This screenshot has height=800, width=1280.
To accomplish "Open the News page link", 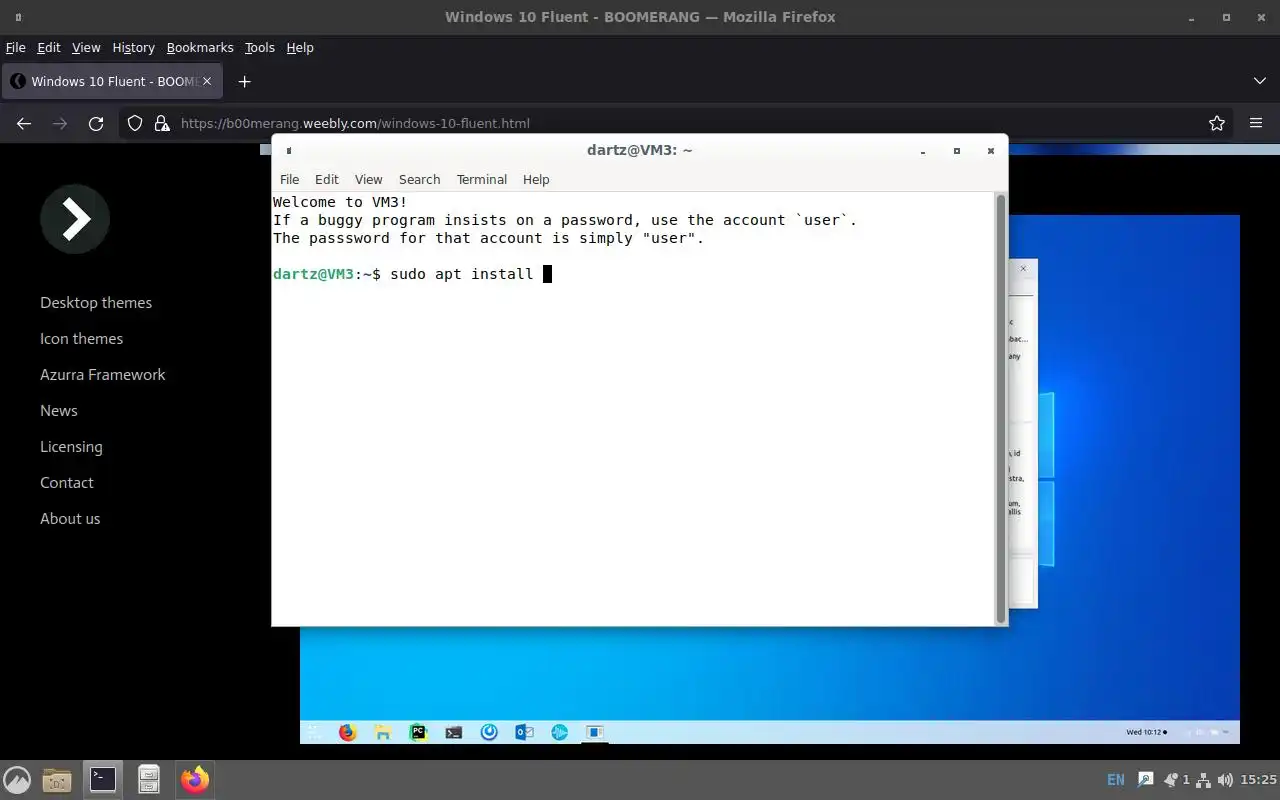I will pos(59,410).
